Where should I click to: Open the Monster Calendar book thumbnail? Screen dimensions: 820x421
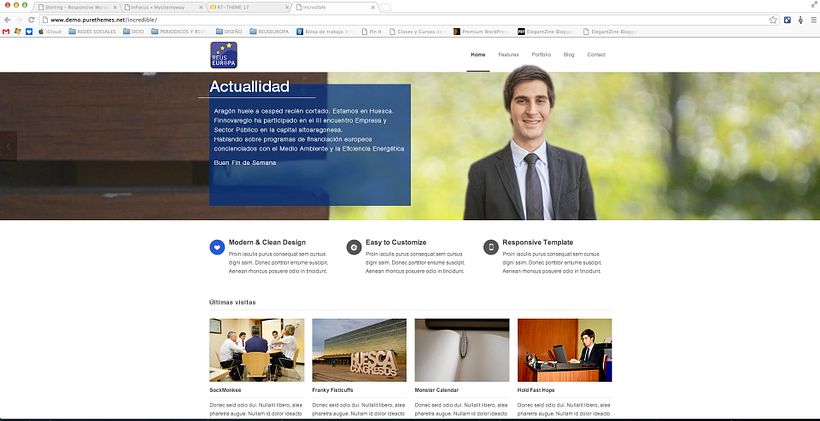pos(462,350)
